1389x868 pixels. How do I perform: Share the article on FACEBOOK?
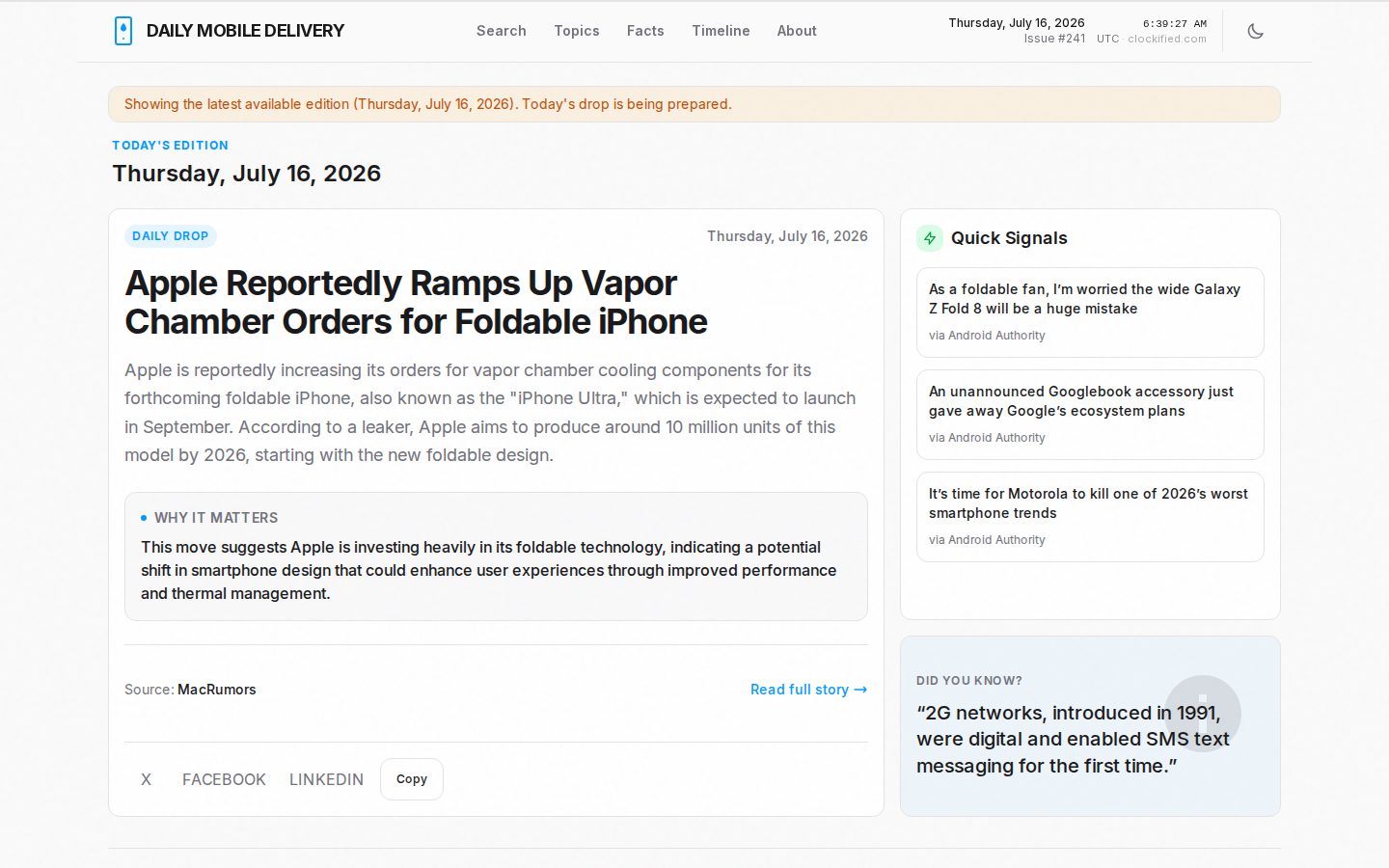224,779
